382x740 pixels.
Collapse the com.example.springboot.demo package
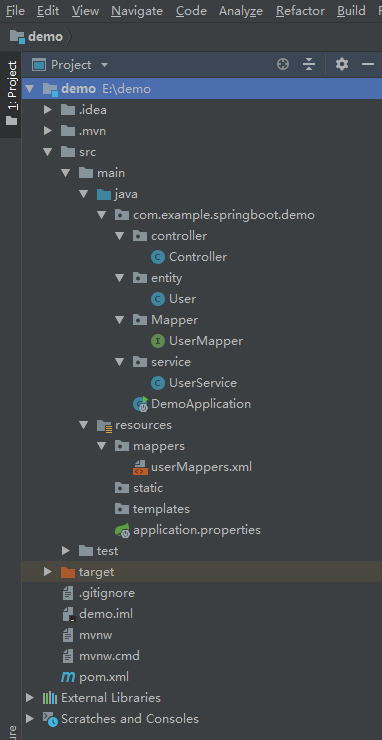point(102,215)
